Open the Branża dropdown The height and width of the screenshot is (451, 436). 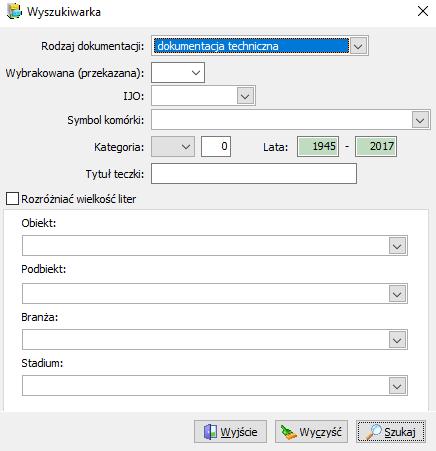(x=397, y=340)
